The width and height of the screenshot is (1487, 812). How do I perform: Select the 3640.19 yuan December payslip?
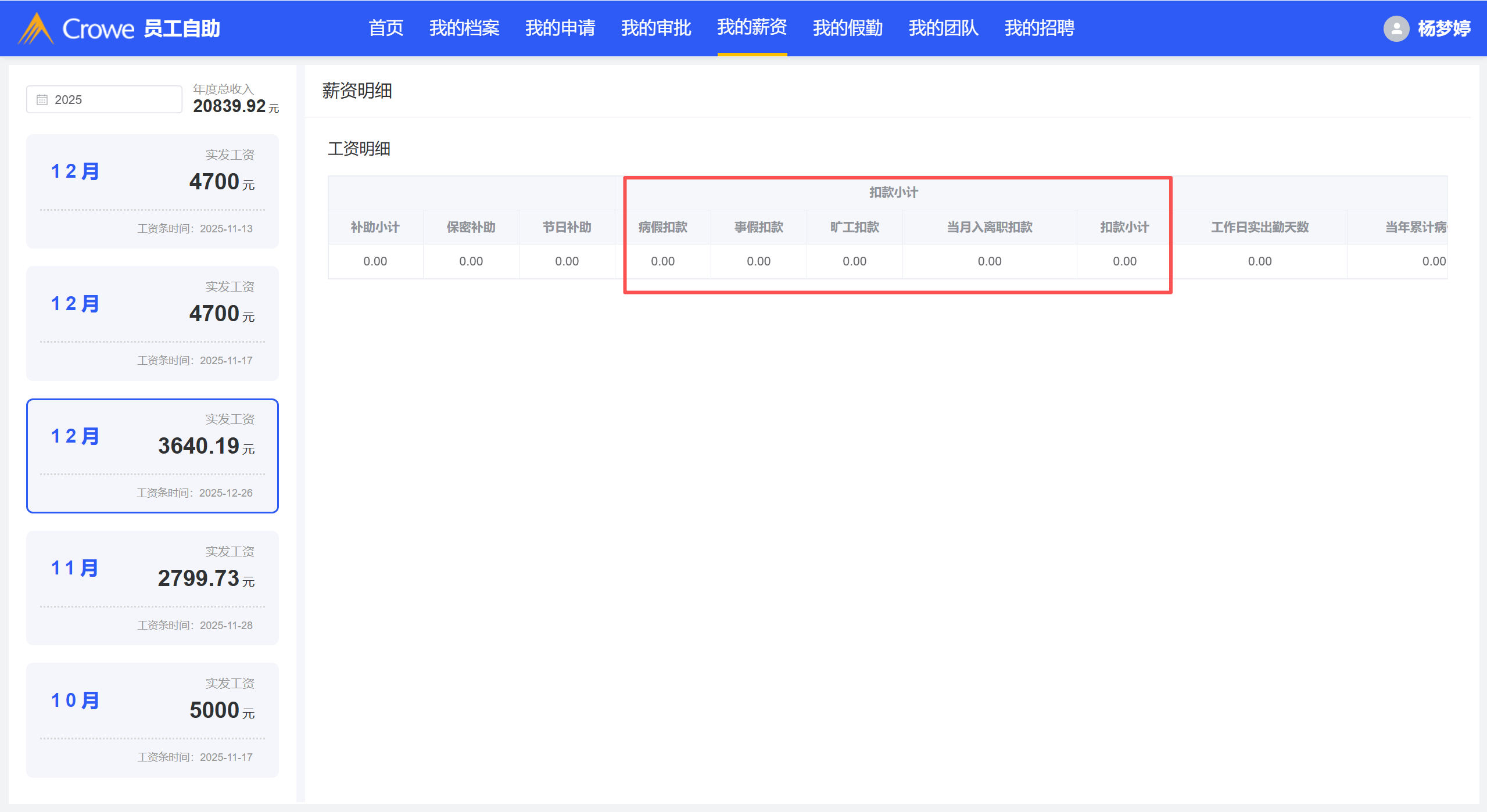point(152,456)
